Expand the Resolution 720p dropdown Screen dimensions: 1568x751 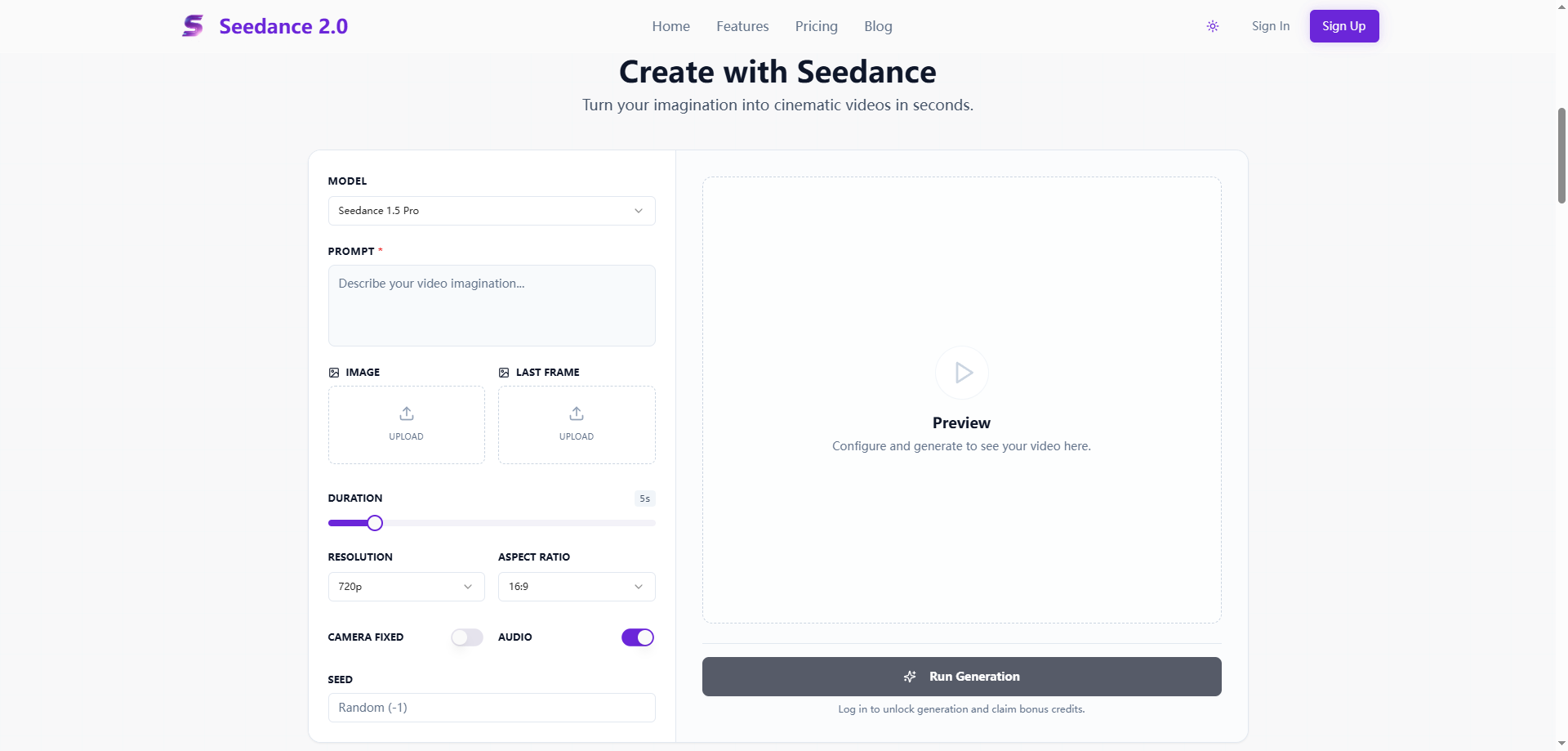[406, 587]
